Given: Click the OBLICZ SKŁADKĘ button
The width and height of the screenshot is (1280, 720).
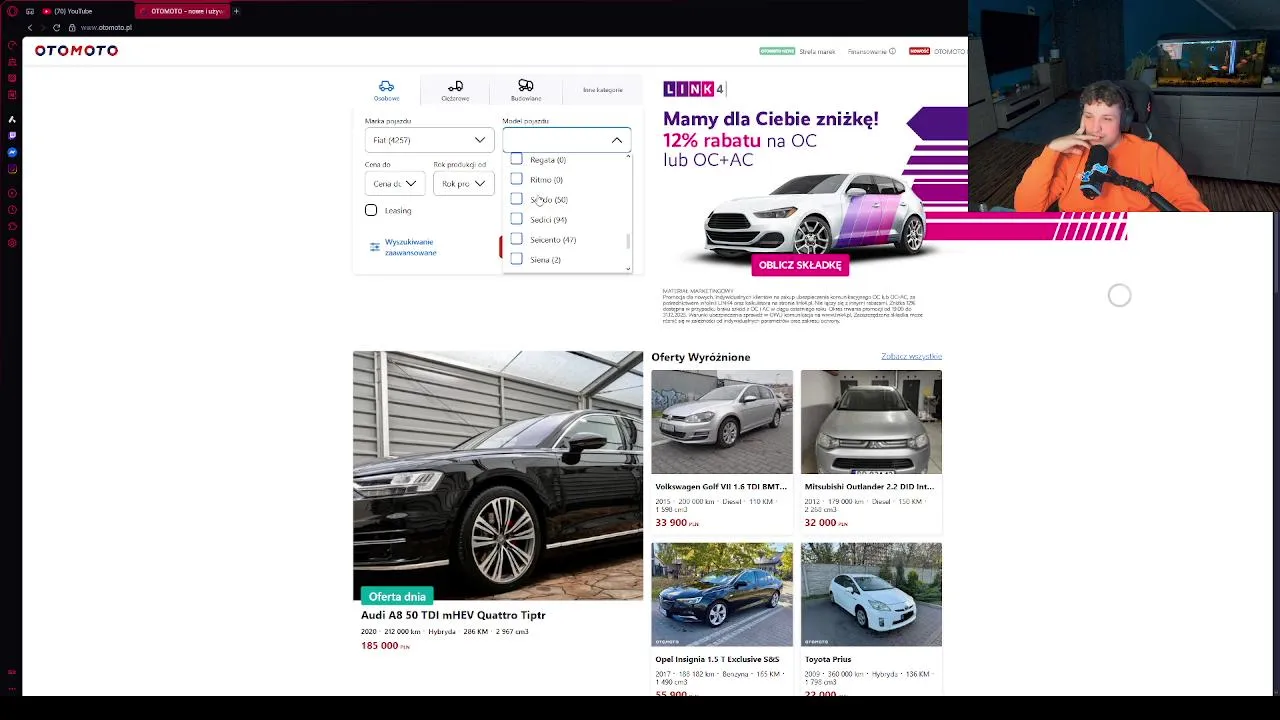Looking at the screenshot, I should [800, 265].
